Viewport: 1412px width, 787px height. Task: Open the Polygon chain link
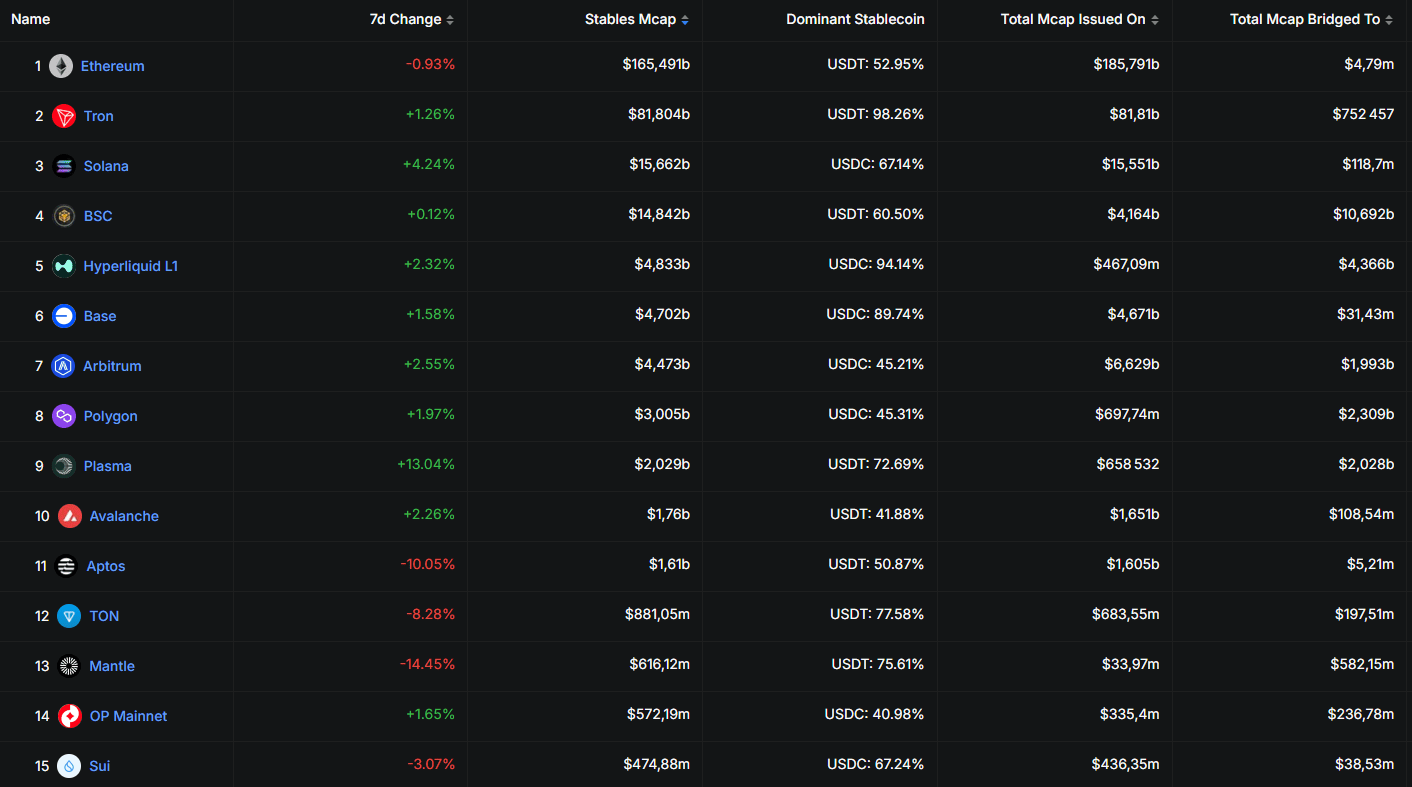[110, 415]
